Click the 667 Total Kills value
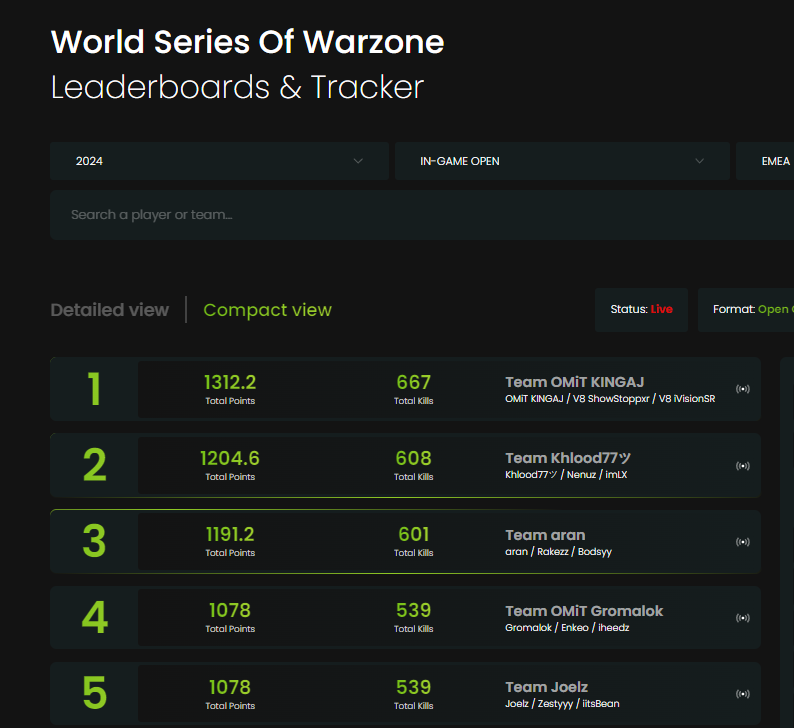Image resolution: width=794 pixels, height=728 pixels. pyautogui.click(x=414, y=382)
